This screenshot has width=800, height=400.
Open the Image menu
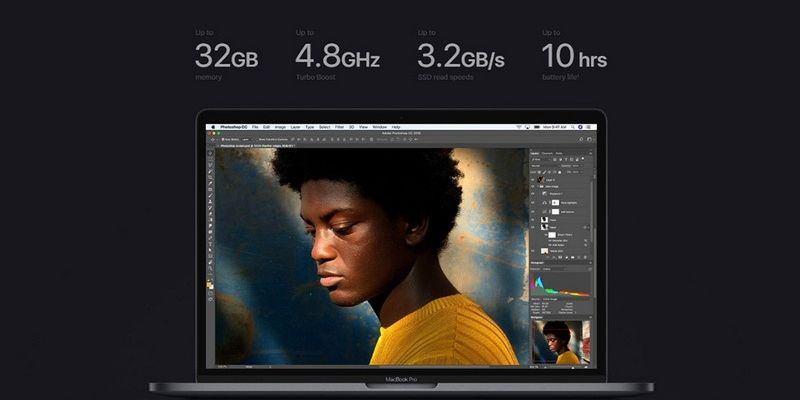[280, 127]
